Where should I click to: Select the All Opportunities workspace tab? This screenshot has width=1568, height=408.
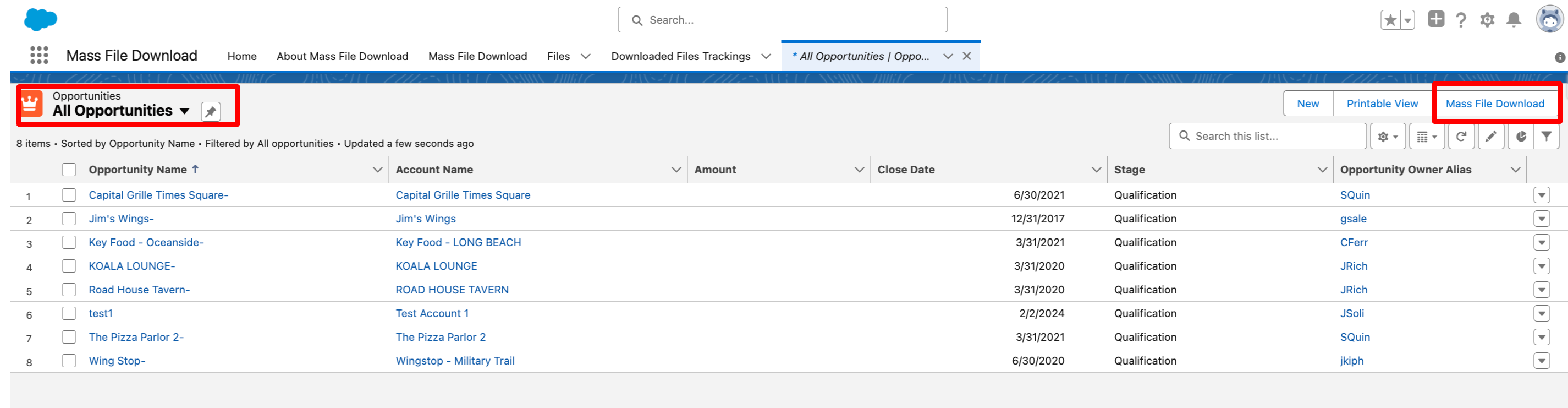(861, 56)
